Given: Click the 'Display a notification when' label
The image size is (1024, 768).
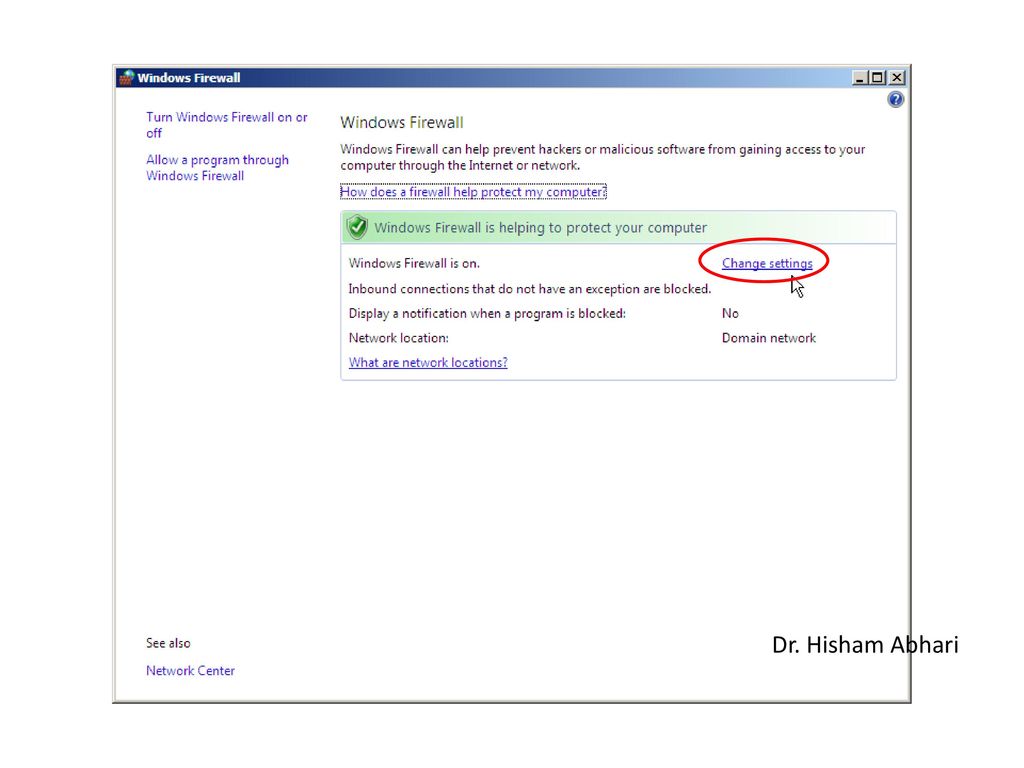Looking at the screenshot, I should (487, 313).
